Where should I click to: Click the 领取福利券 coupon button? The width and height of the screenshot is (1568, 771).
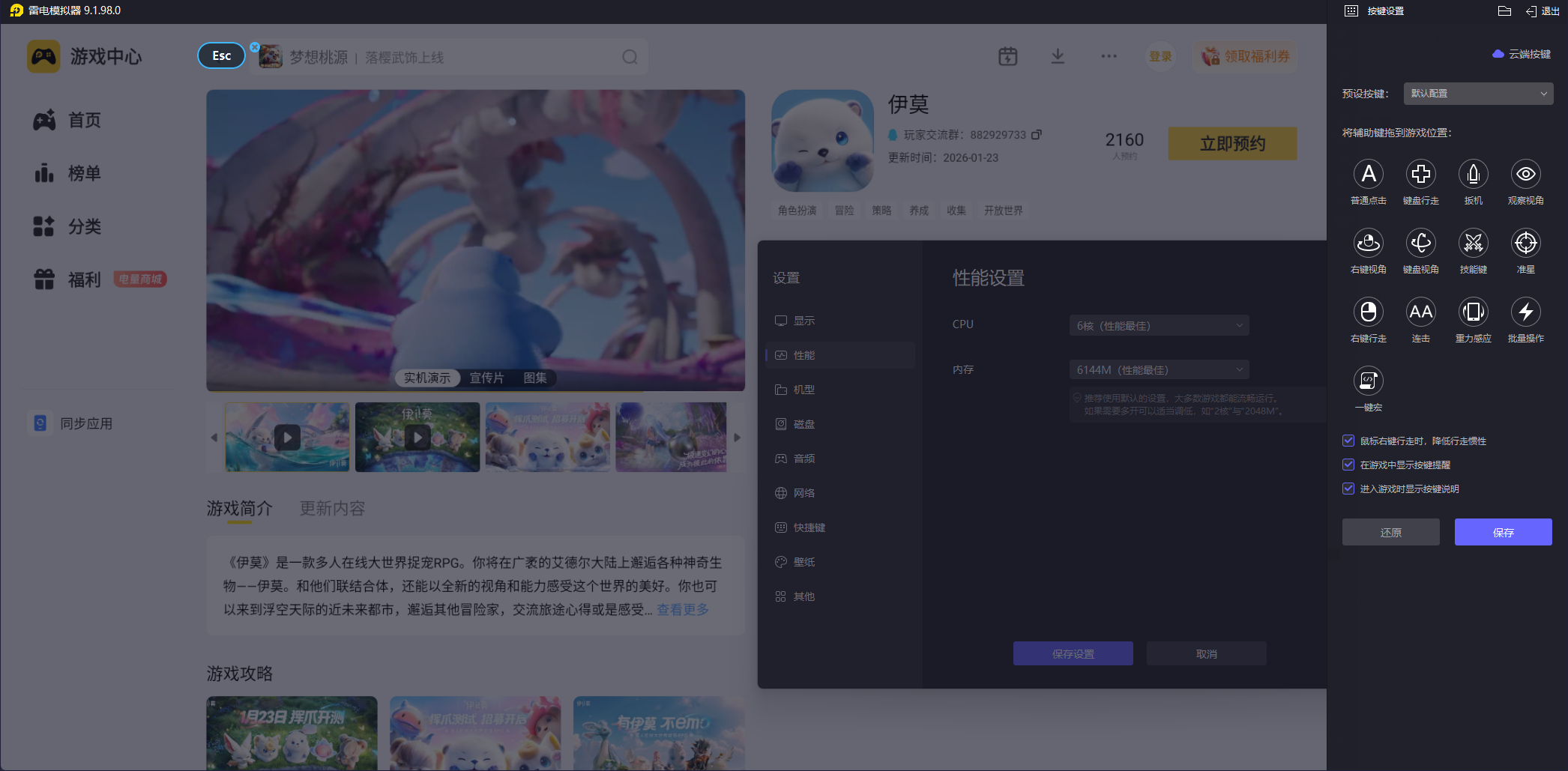(x=1246, y=56)
